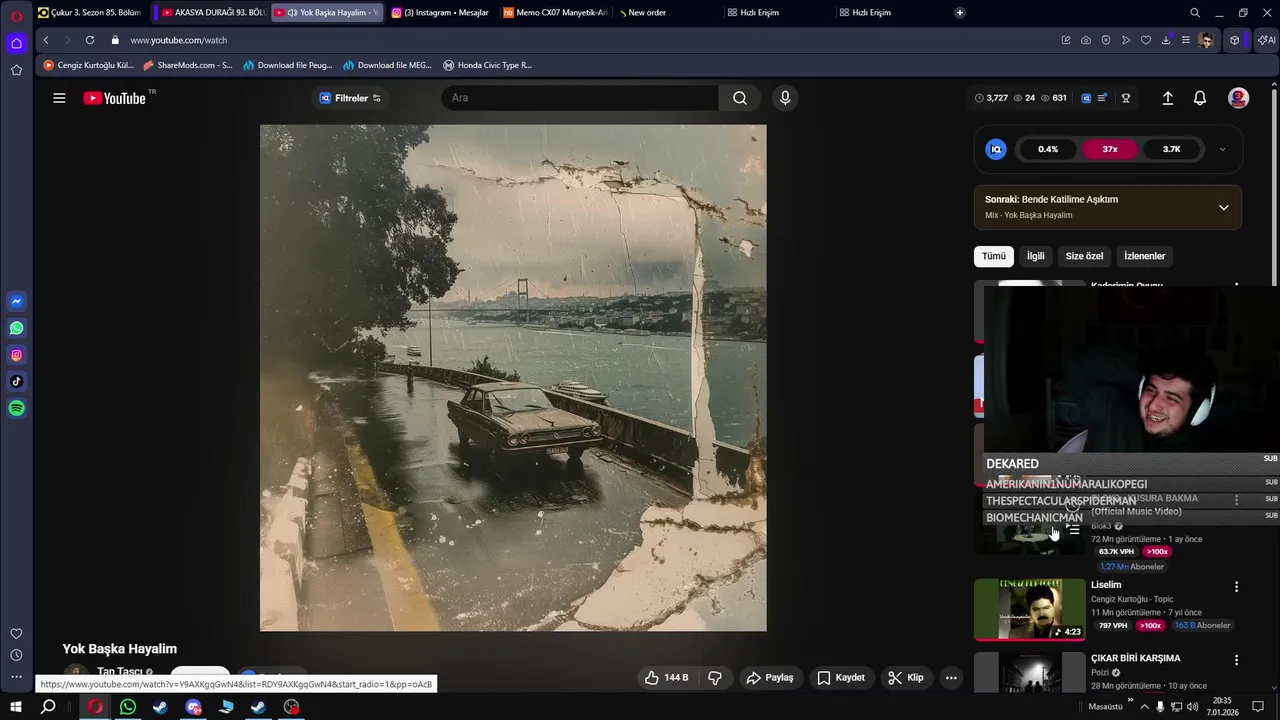
Task: Show hidden system tray icons chevron
Action: point(1144,707)
